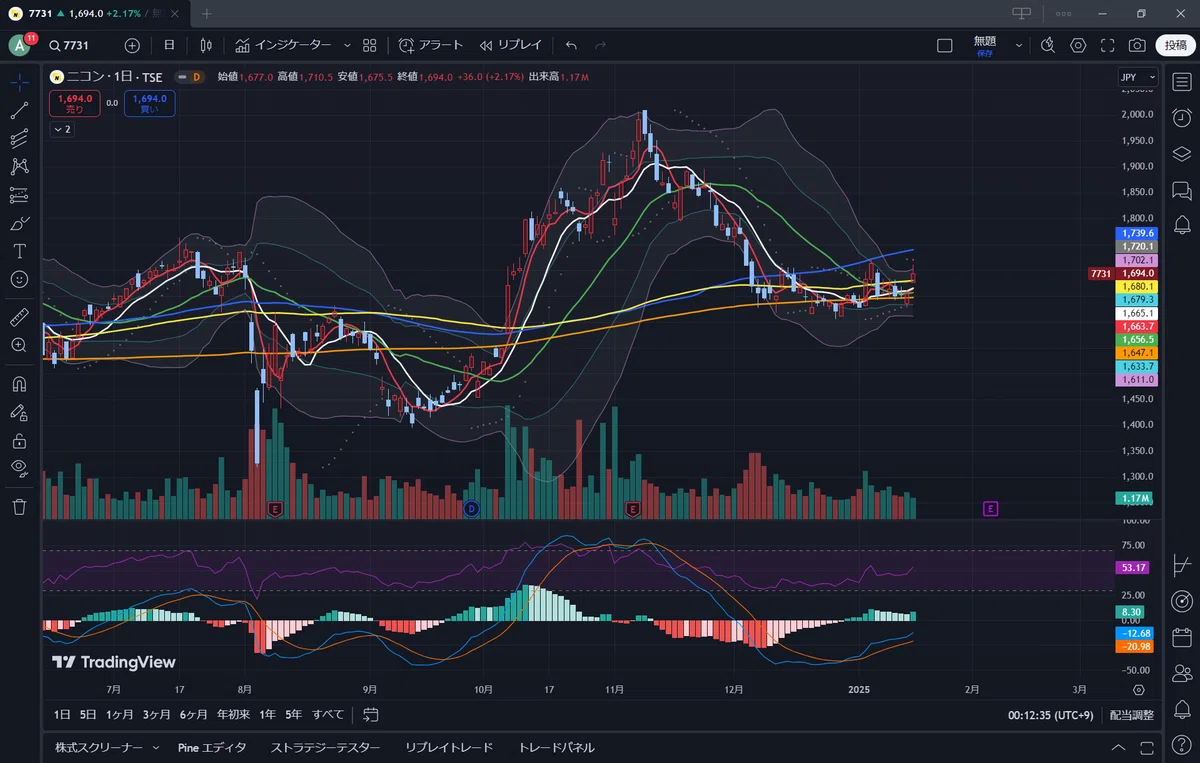The width and height of the screenshot is (1200, 763).
Task: Open the ruler measure tool
Action: pyautogui.click(x=19, y=317)
